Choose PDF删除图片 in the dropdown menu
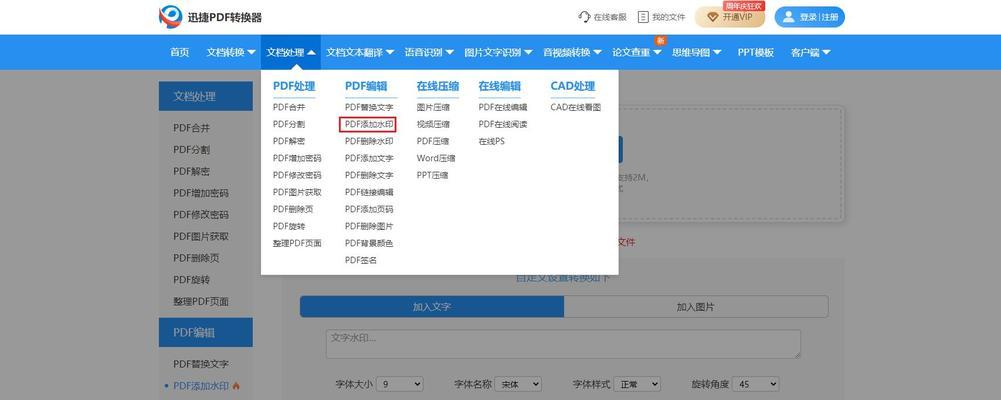The width and height of the screenshot is (1001, 400). click(369, 226)
